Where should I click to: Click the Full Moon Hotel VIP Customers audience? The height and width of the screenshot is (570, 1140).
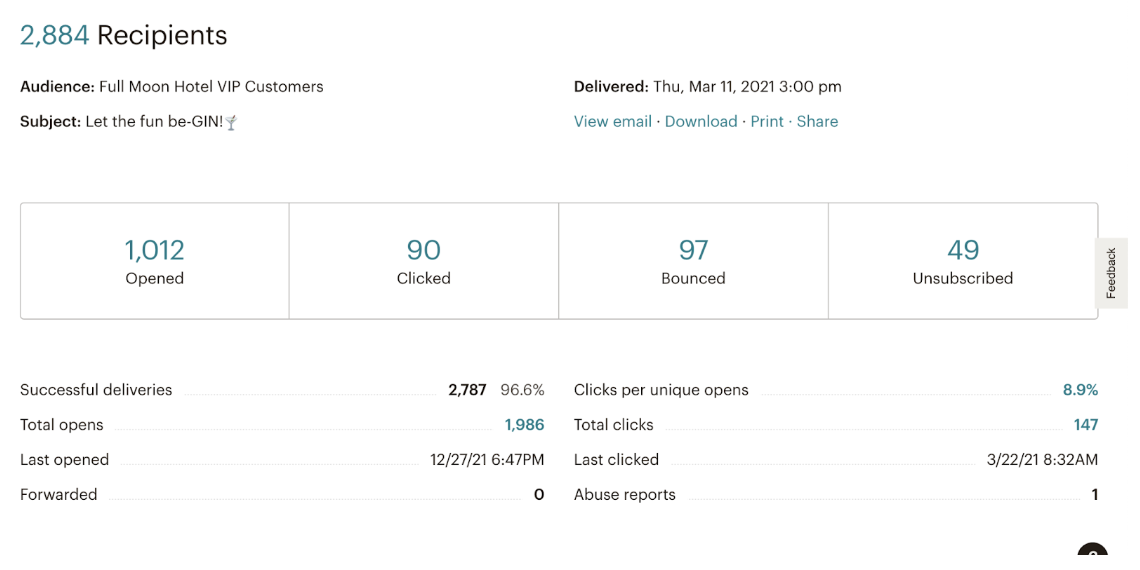point(211,87)
